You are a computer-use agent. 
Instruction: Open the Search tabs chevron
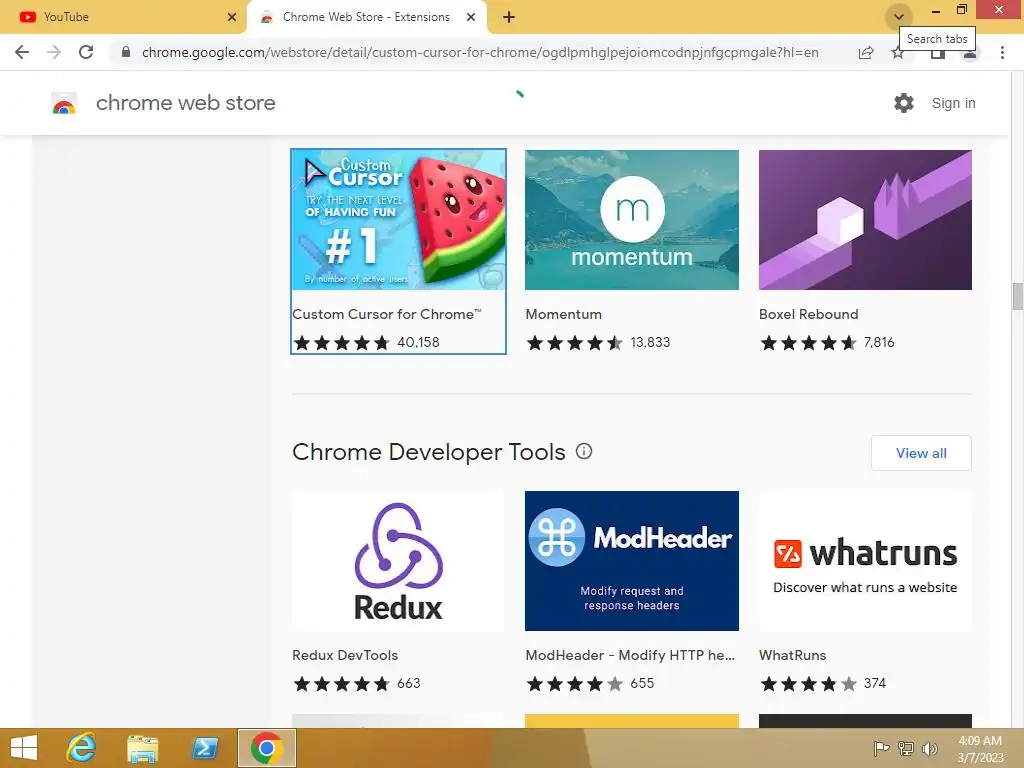pyautogui.click(x=899, y=16)
